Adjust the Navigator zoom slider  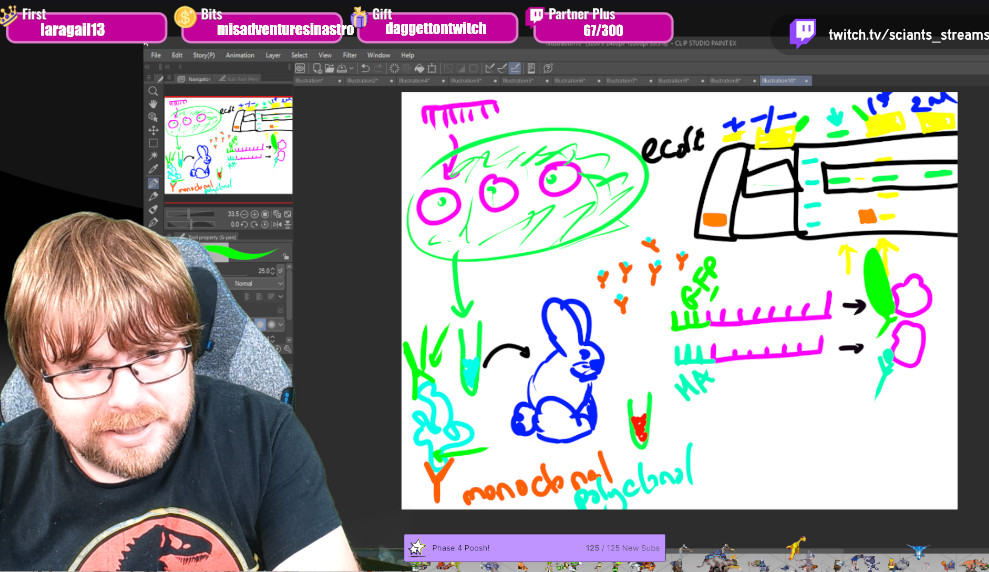(x=190, y=214)
